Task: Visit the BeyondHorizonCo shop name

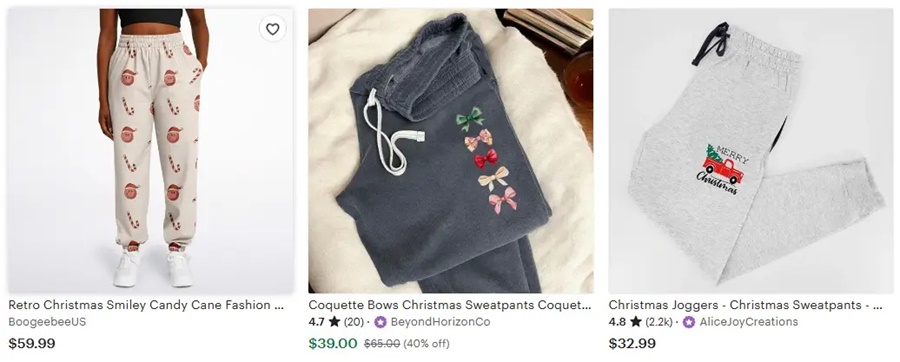Action: point(440,322)
